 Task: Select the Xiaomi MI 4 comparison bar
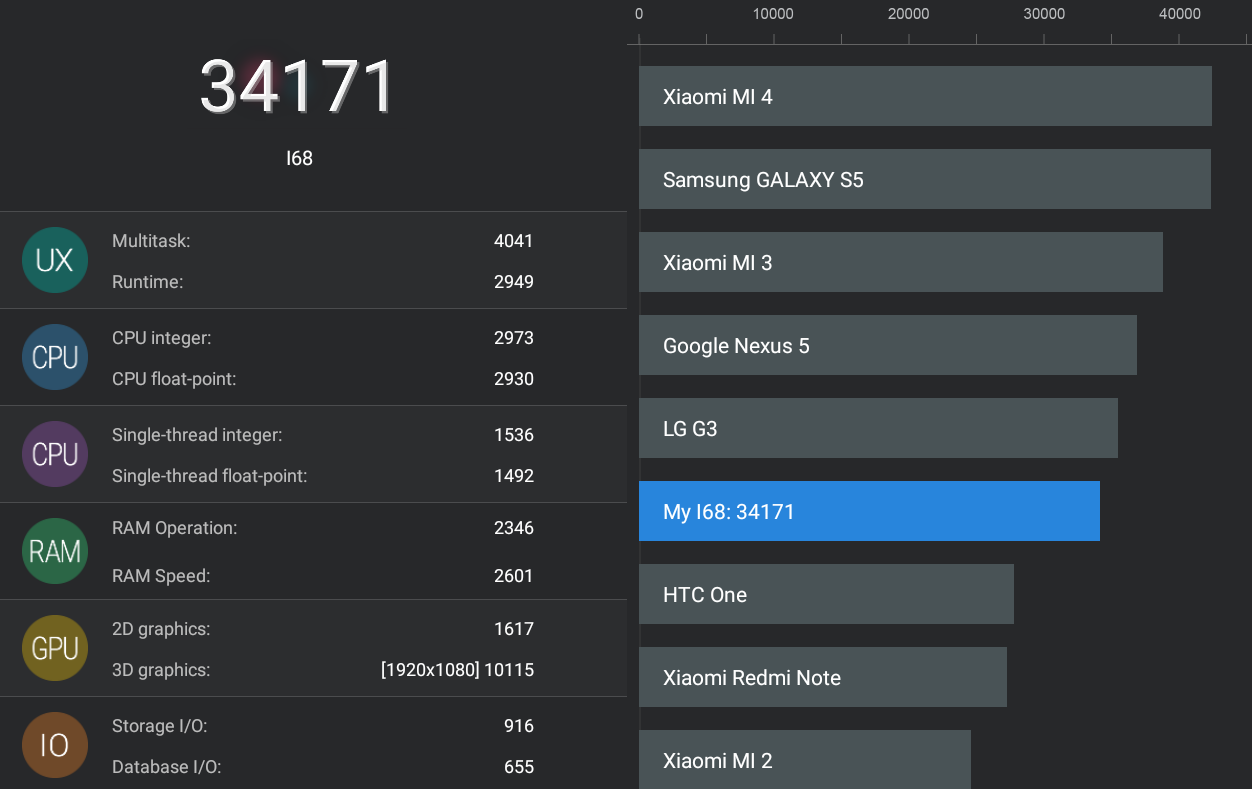coord(925,96)
